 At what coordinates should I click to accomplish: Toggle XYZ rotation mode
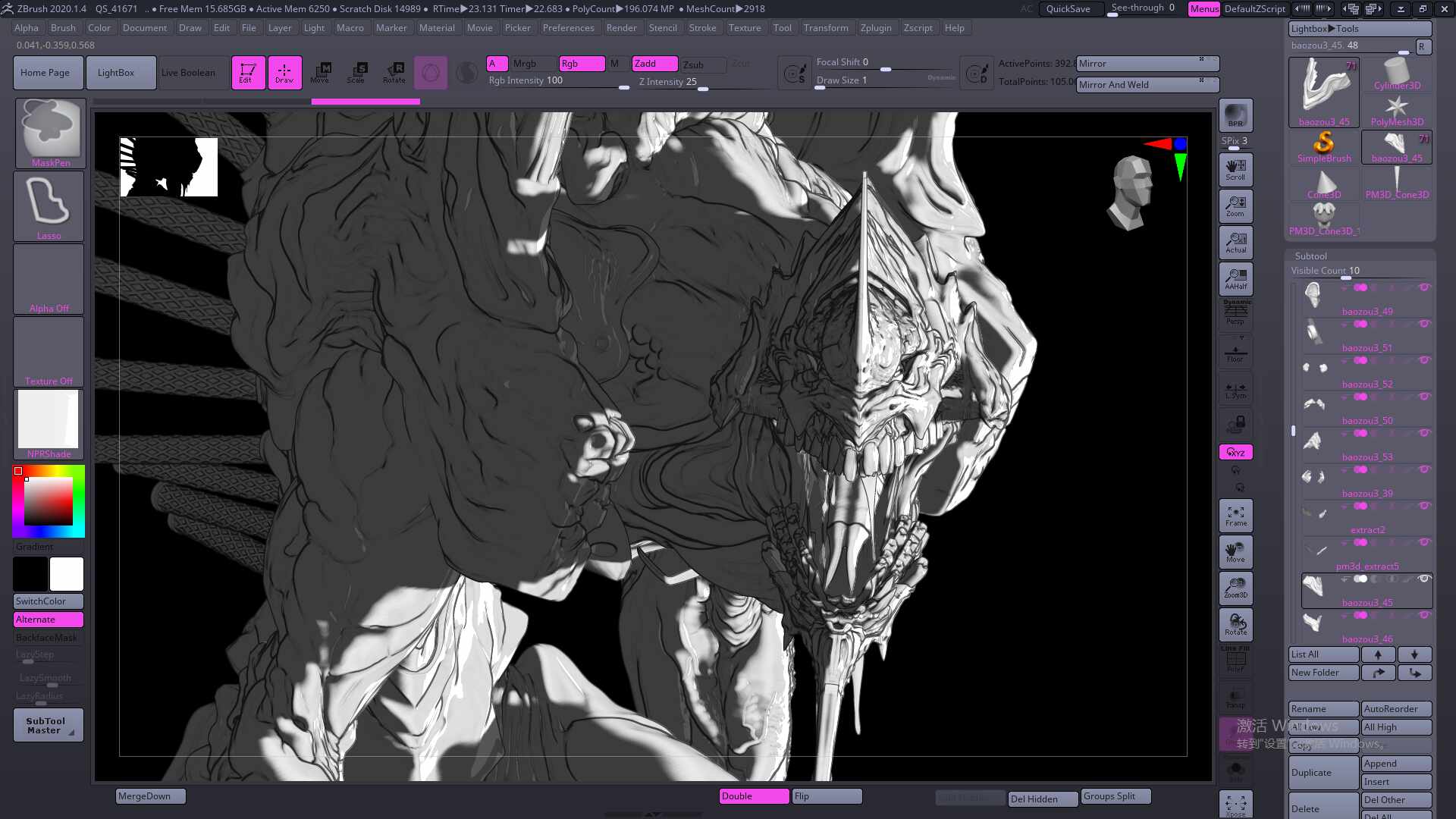pyautogui.click(x=1235, y=452)
